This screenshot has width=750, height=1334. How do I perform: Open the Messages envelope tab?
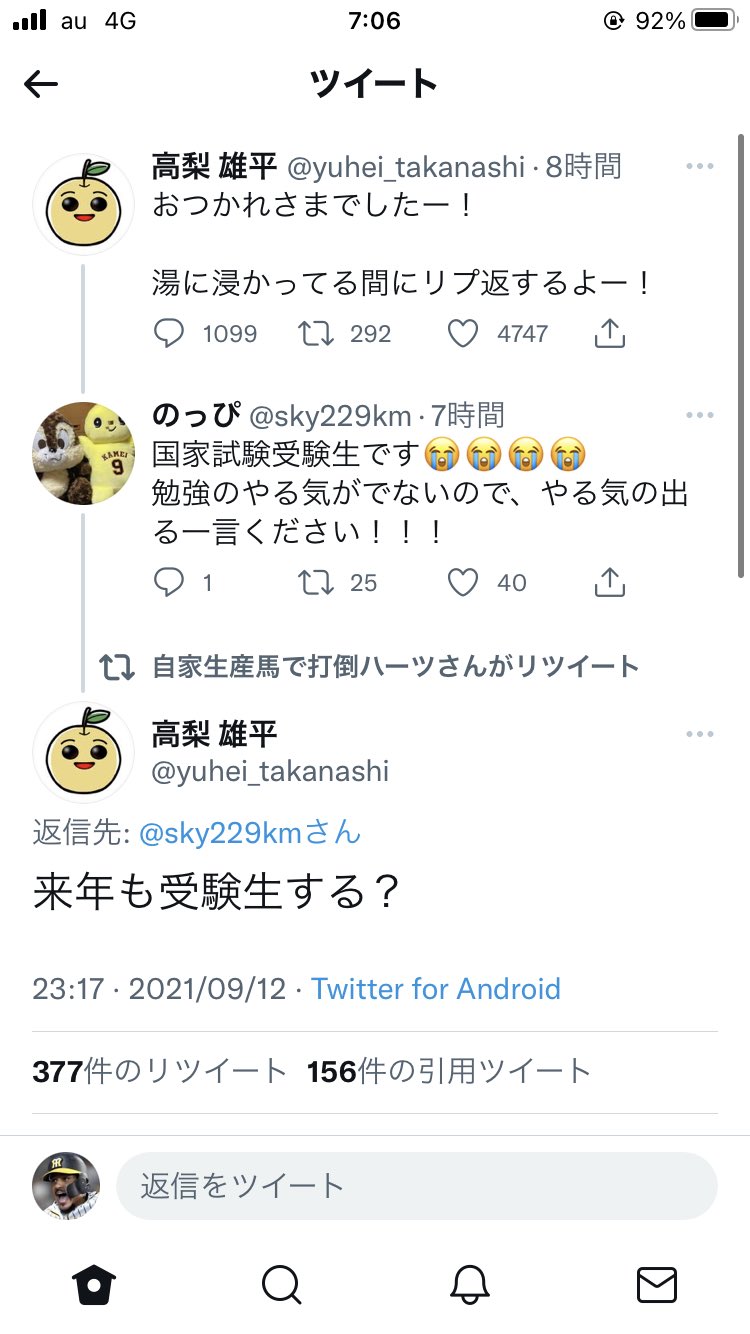point(657,1284)
